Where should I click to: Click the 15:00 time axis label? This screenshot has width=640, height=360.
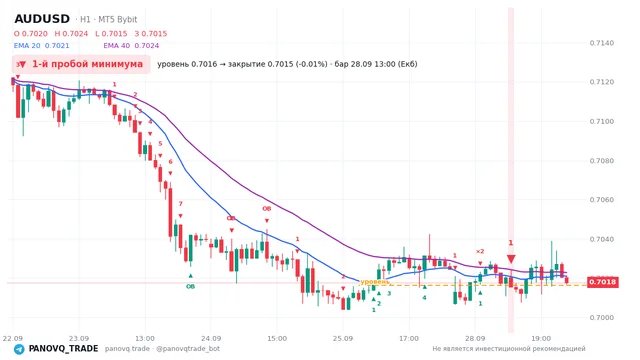click(x=277, y=338)
